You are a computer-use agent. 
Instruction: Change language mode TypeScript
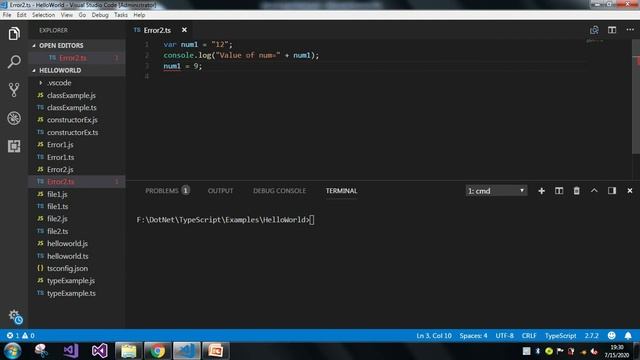560,336
